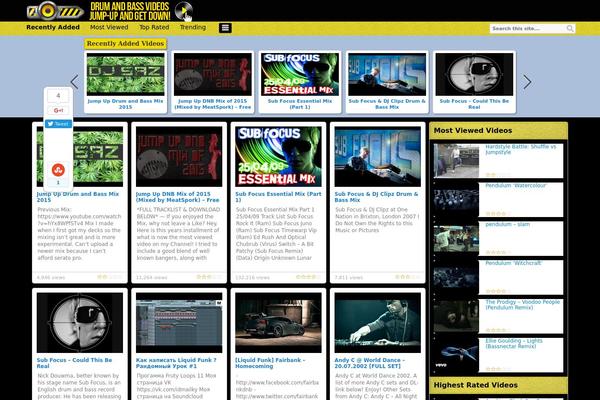Click the Highest Rated Videos heading

click(x=476, y=385)
